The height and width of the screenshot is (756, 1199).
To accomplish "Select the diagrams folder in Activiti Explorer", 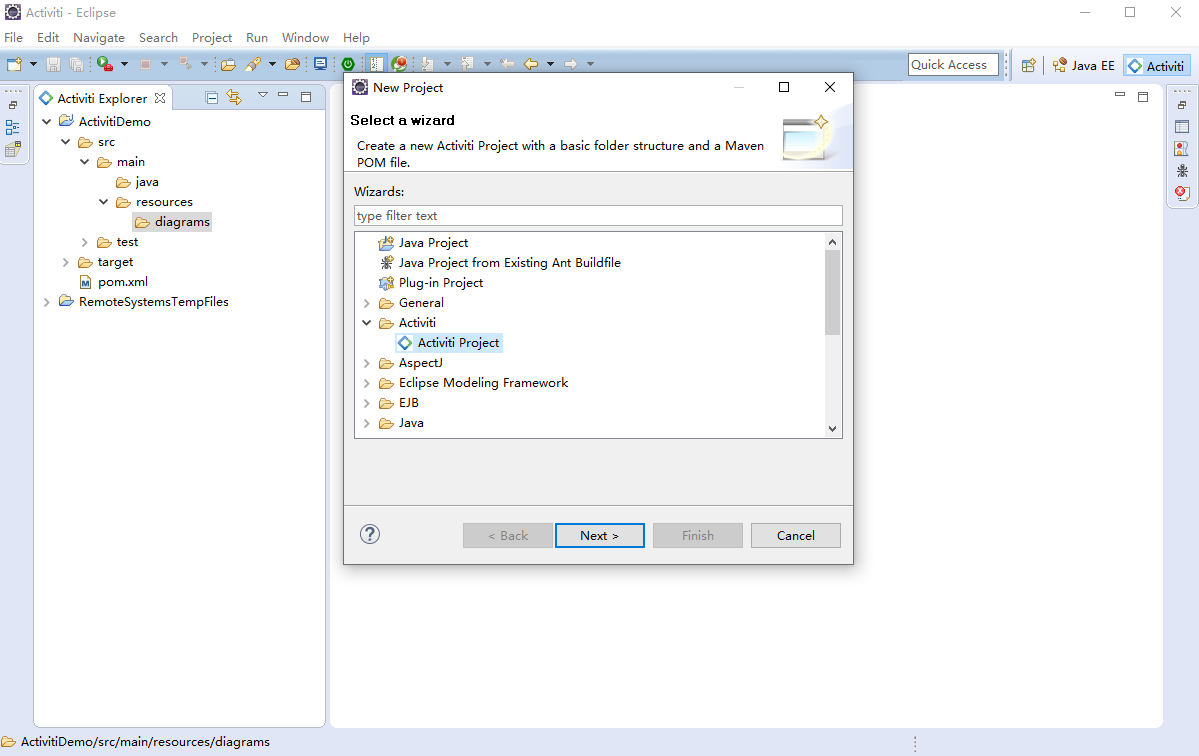I will click(x=173, y=222).
